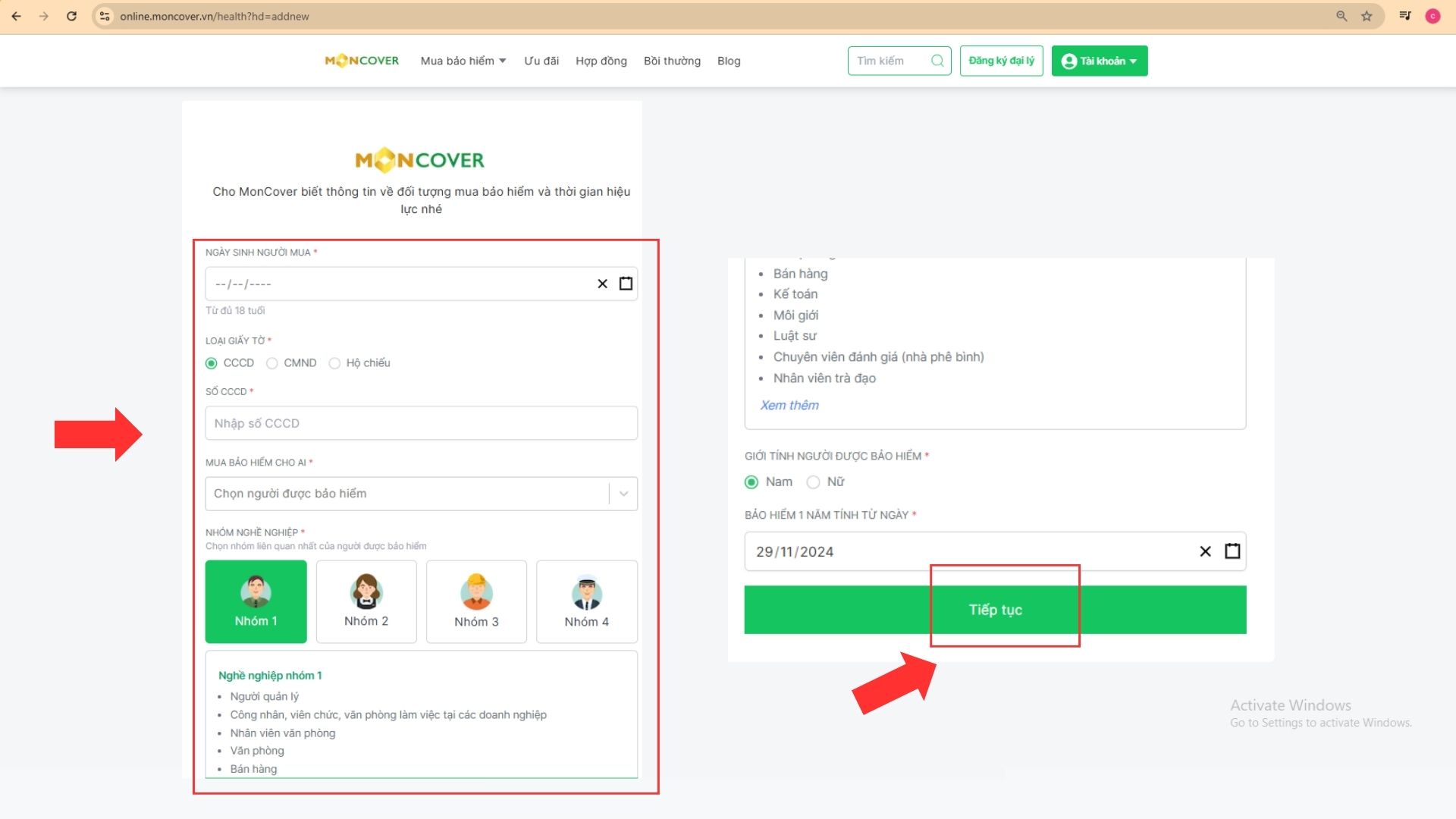
Task: Click the Xem thêm link
Action: point(788,405)
